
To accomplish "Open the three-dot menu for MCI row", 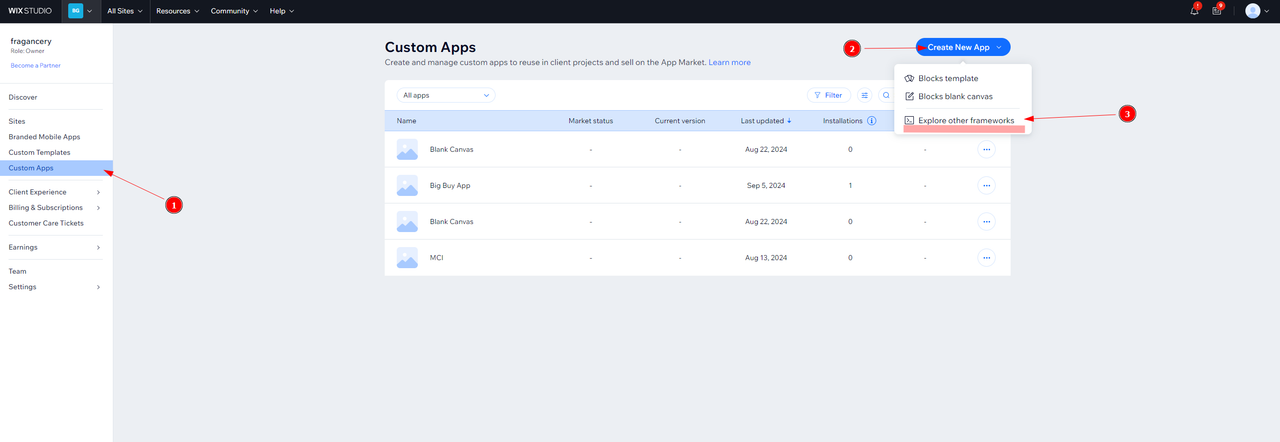I will (x=986, y=257).
